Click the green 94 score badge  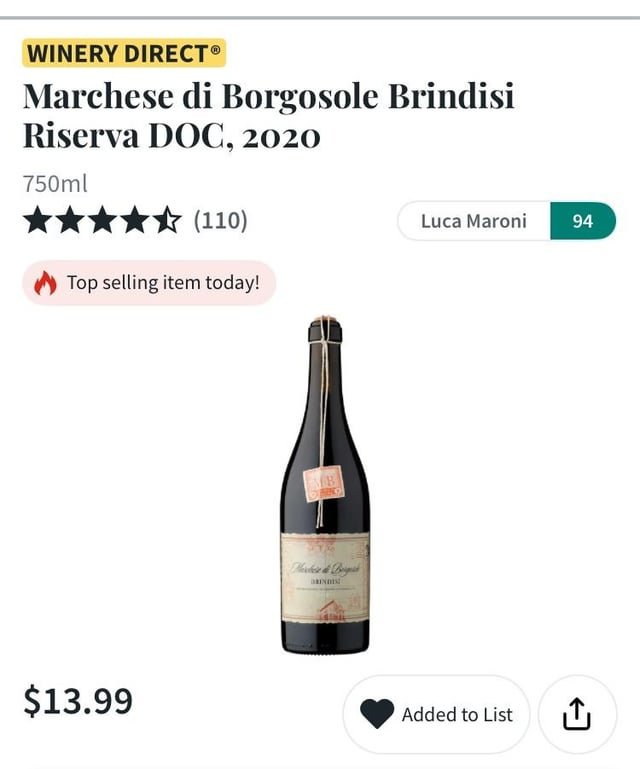point(583,221)
